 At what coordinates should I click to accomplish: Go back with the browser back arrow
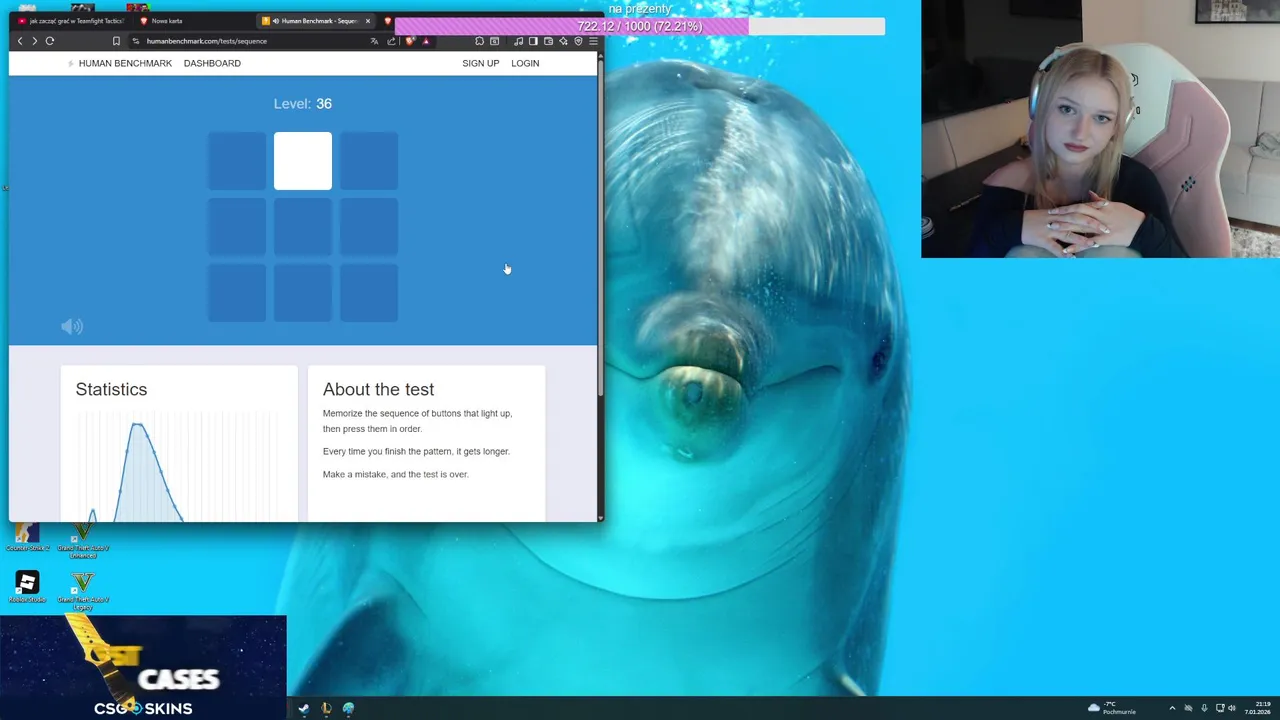tap(20, 41)
